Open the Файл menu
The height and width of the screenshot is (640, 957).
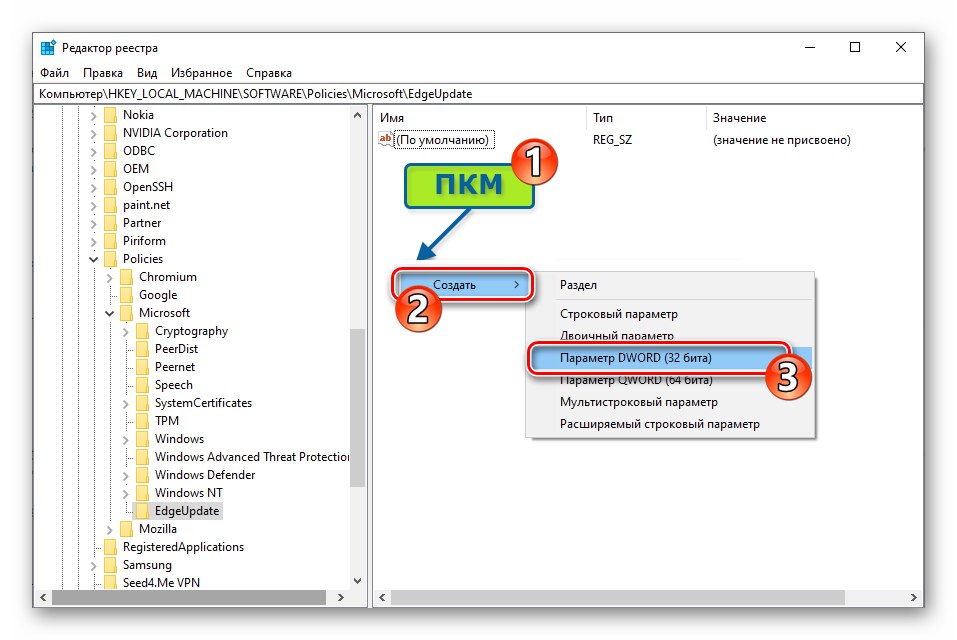click(x=54, y=73)
